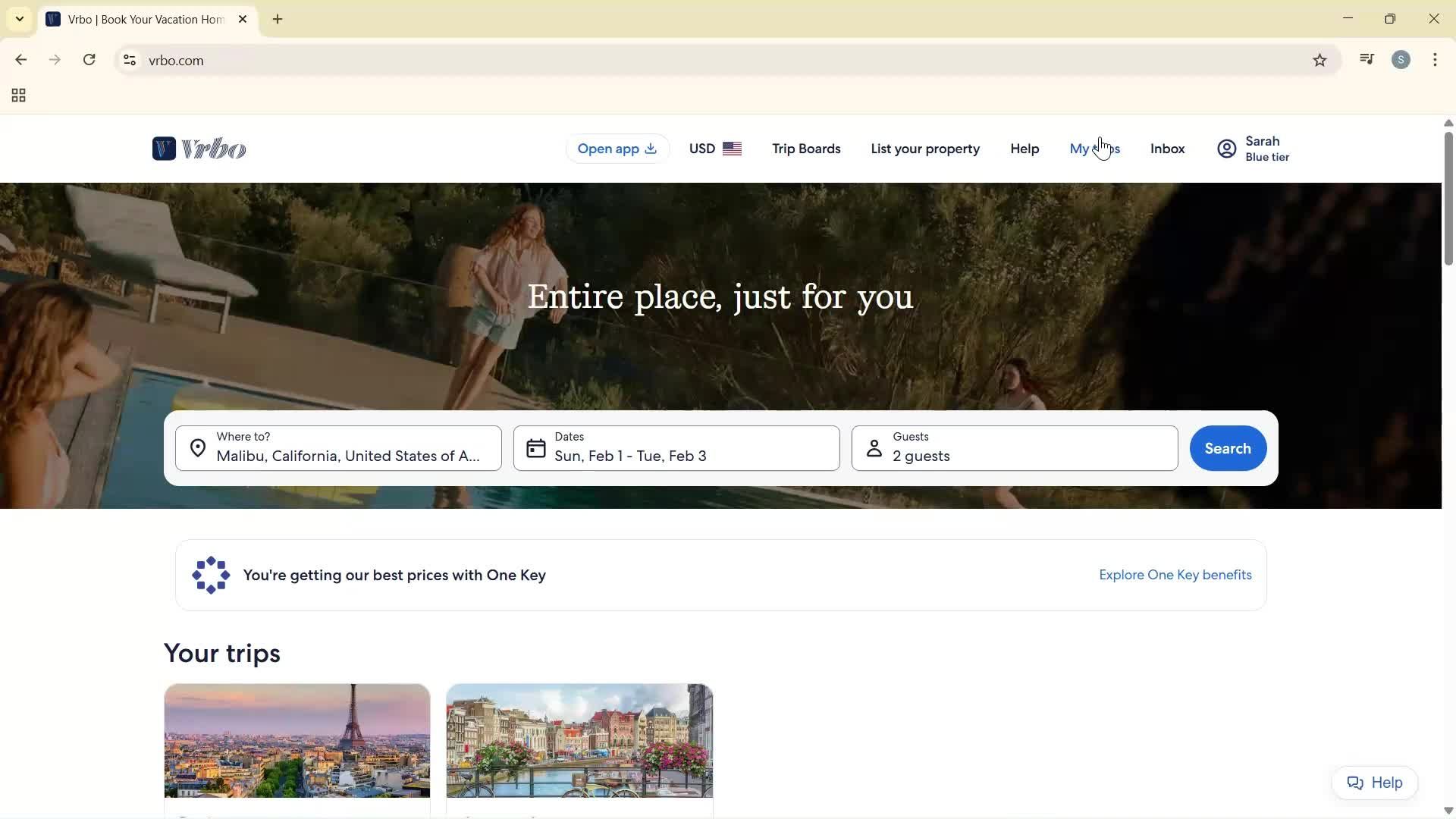Open the Sarah Blue tier profile icon
The width and height of the screenshot is (1456, 819).
(1227, 148)
